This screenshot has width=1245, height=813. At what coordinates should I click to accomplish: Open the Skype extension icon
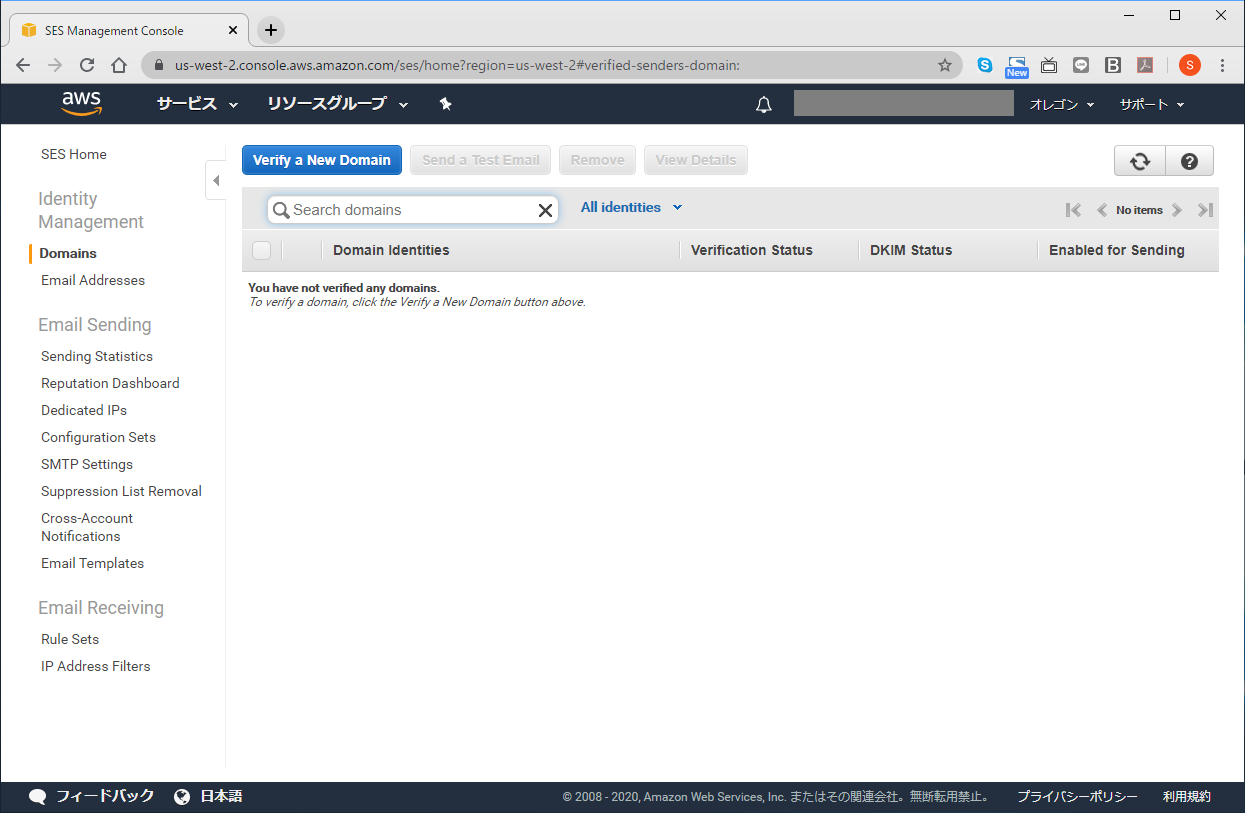click(985, 65)
